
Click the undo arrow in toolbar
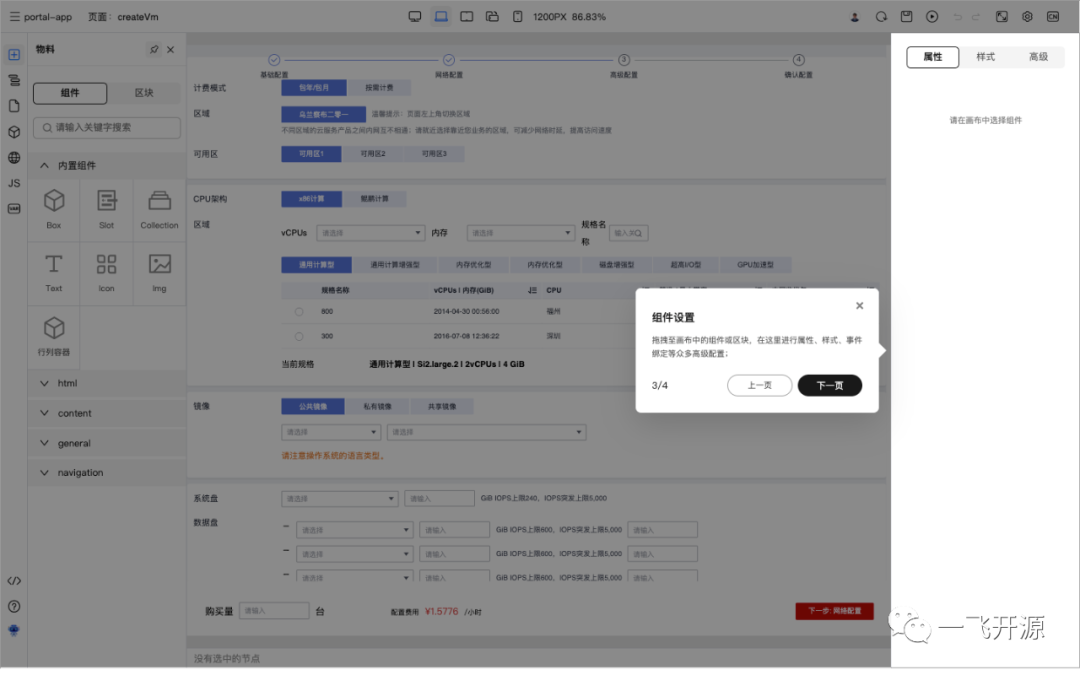pyautogui.click(x=957, y=17)
